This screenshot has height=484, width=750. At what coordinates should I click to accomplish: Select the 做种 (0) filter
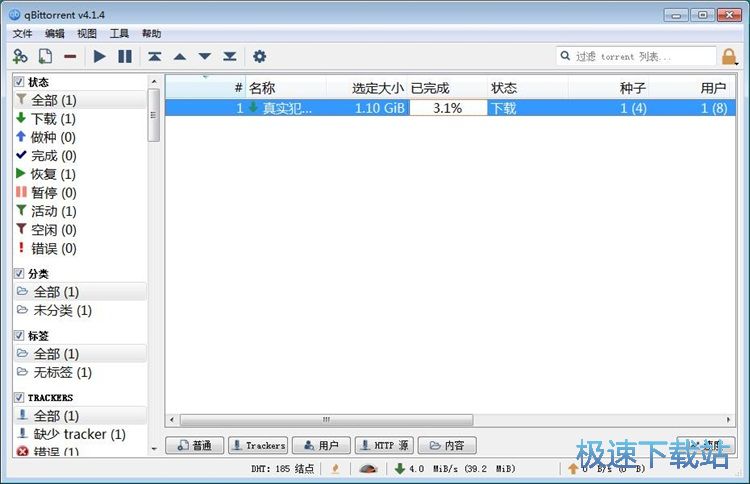pyautogui.click(x=80, y=137)
